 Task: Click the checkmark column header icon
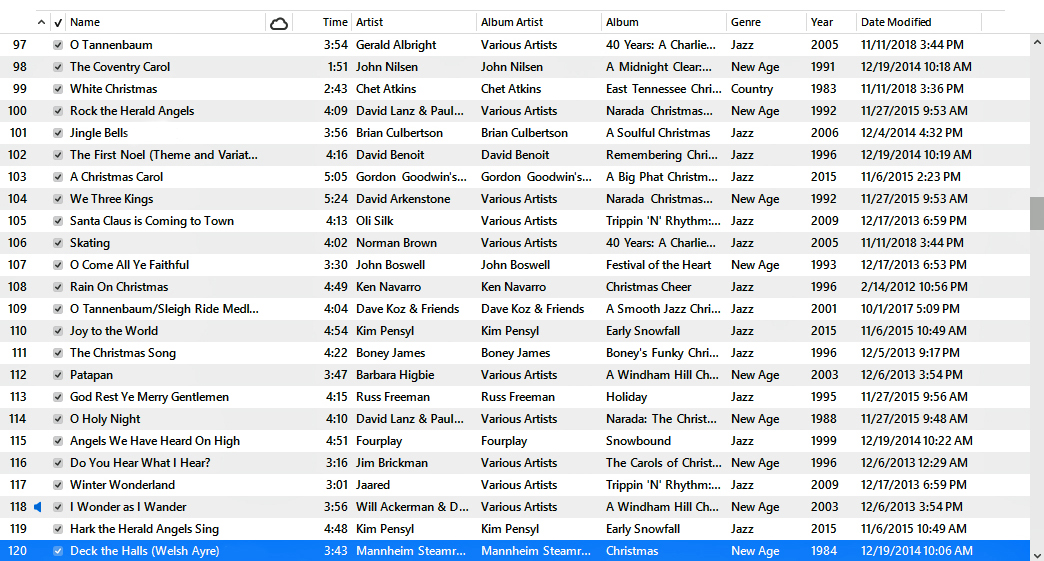coord(58,22)
